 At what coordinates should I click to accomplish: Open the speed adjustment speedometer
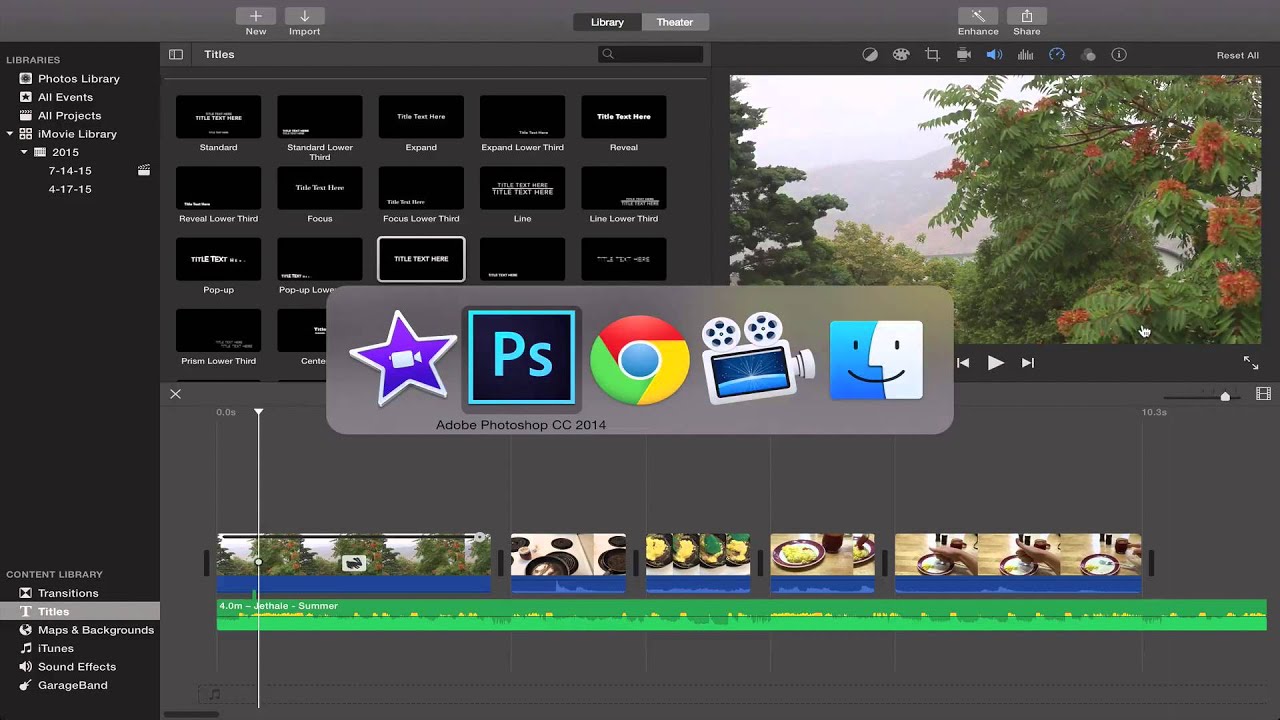(x=1056, y=55)
